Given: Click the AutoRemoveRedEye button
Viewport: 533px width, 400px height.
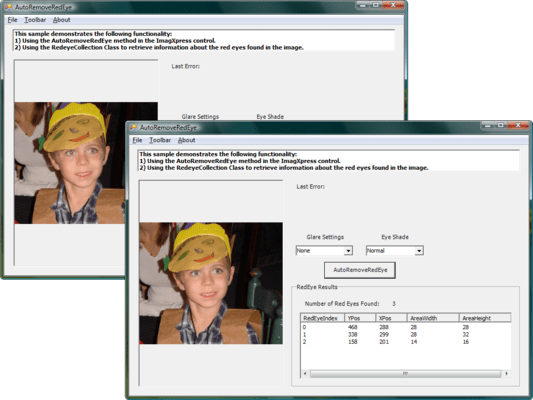Looking at the screenshot, I should pyautogui.click(x=360, y=270).
